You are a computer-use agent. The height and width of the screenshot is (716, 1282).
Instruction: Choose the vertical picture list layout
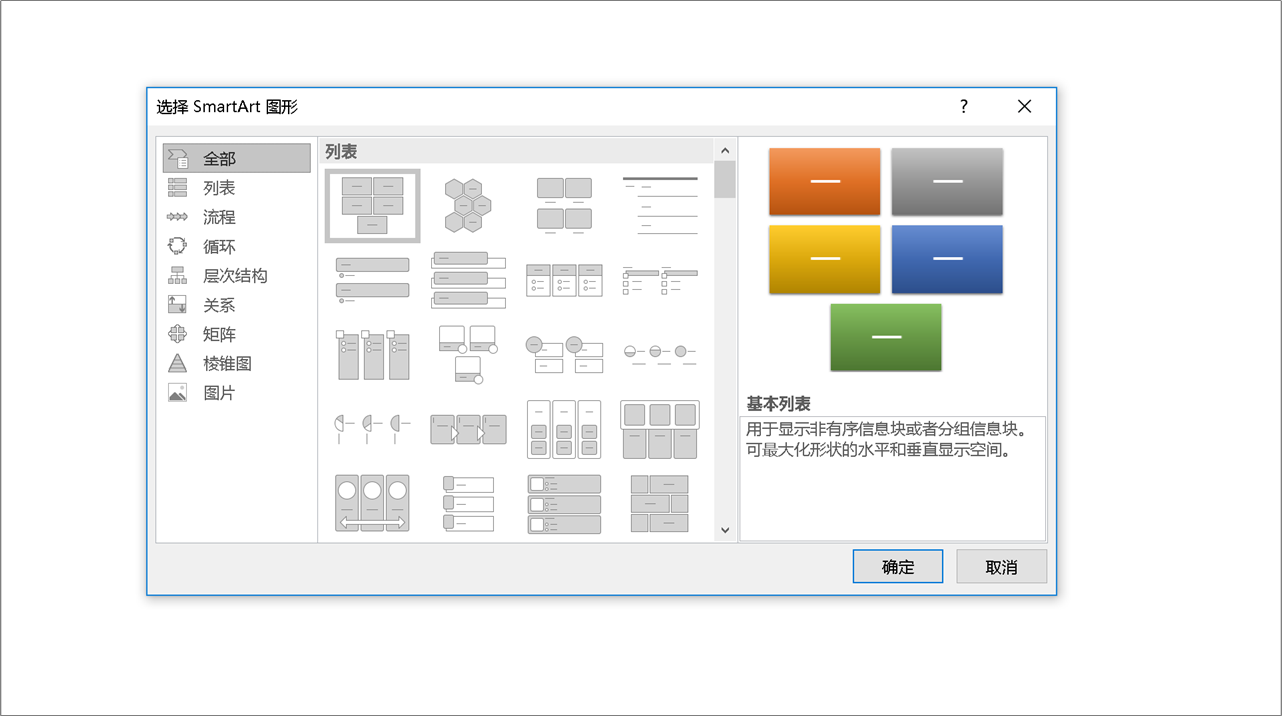tap(564, 503)
